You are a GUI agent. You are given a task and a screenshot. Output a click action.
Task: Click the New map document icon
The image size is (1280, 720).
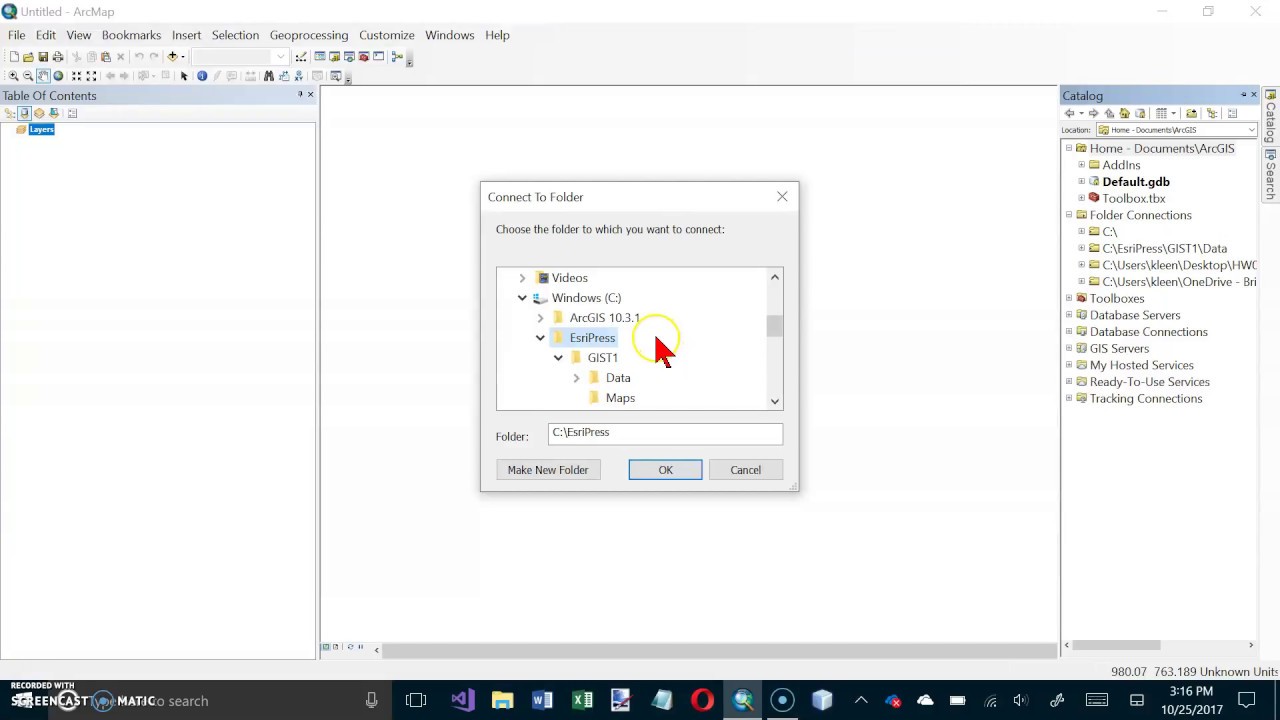[x=14, y=57]
